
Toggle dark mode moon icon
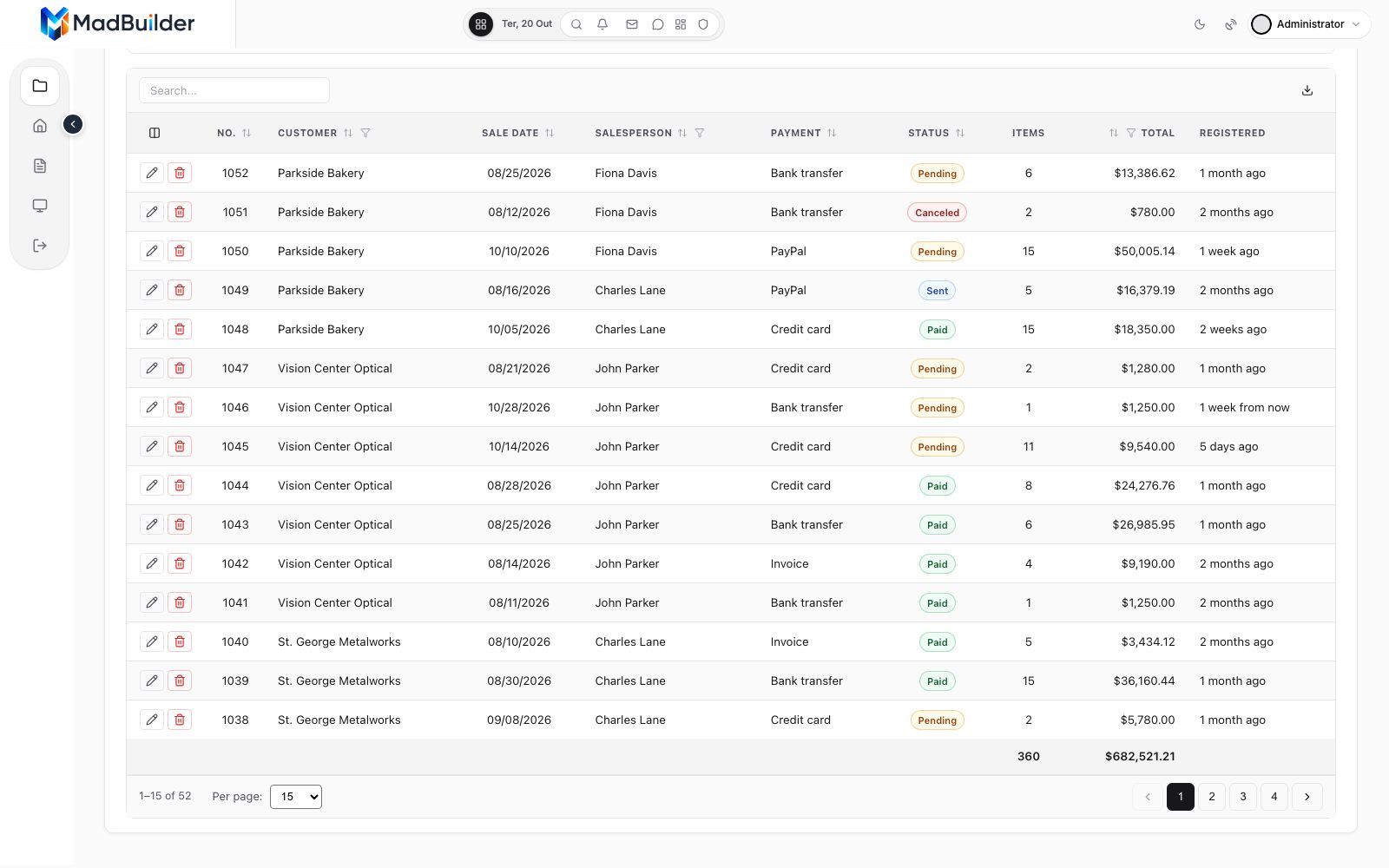1200,24
